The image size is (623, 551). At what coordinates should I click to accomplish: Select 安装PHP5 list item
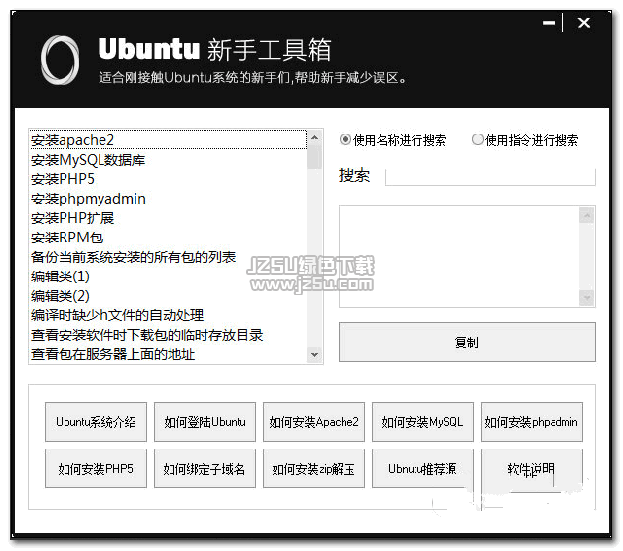click(x=168, y=179)
